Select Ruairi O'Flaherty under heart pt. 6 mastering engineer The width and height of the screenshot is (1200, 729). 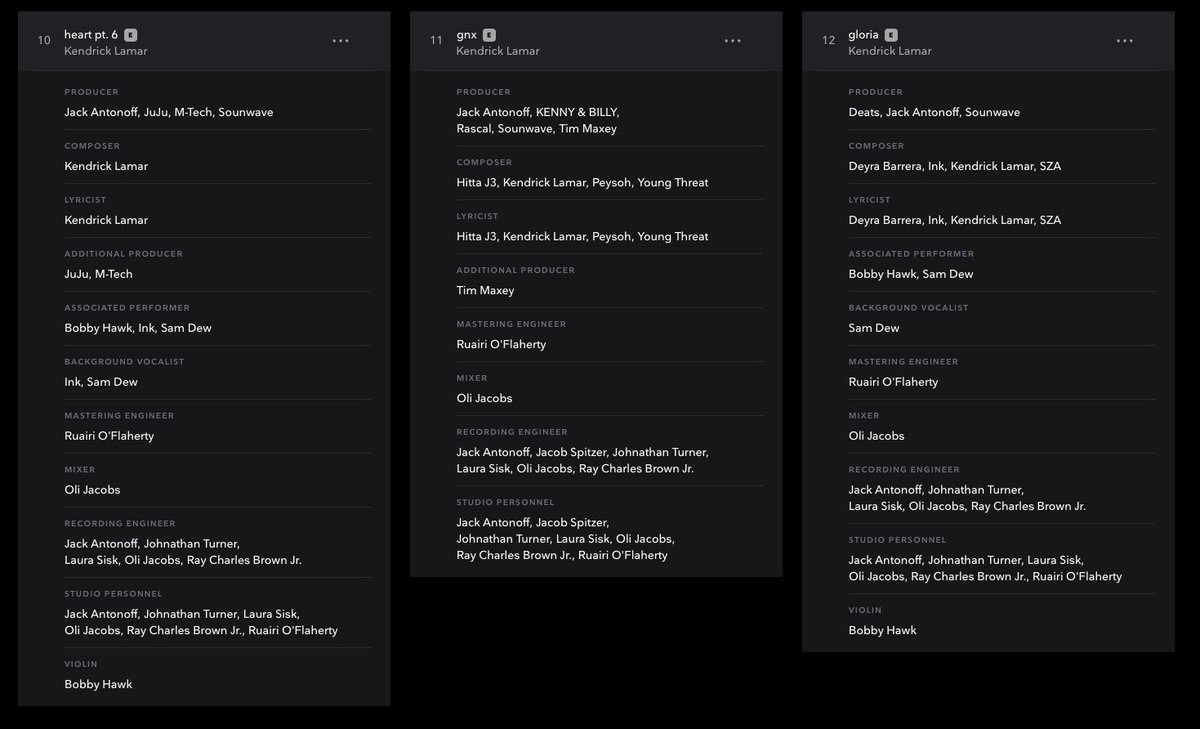point(109,436)
